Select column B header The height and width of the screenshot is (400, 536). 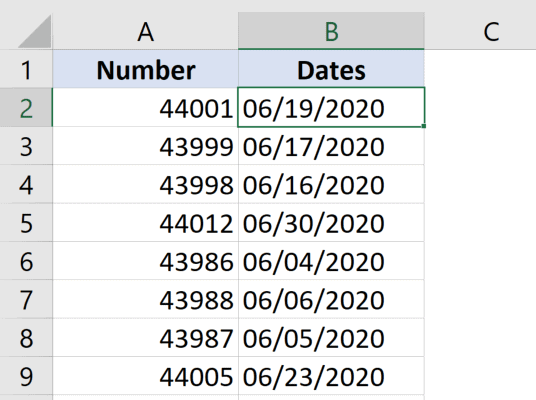tap(331, 31)
